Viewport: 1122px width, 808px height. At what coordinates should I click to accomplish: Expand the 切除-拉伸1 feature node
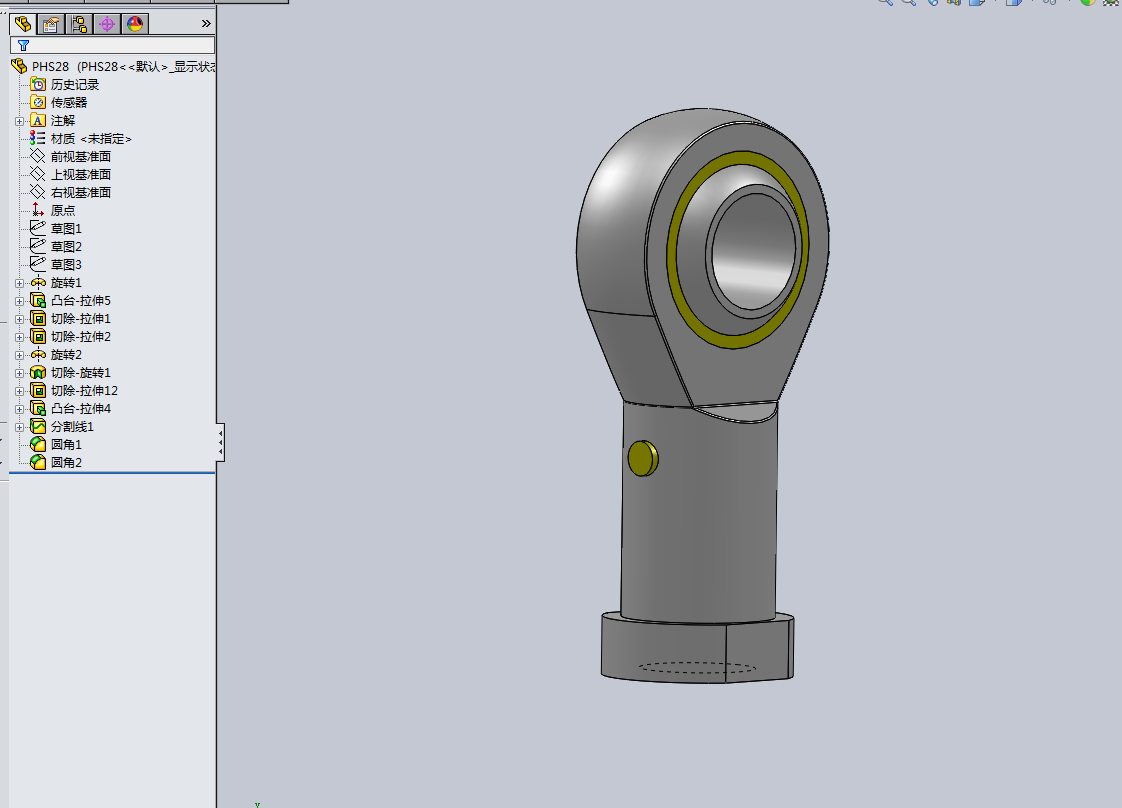[x=19, y=319]
